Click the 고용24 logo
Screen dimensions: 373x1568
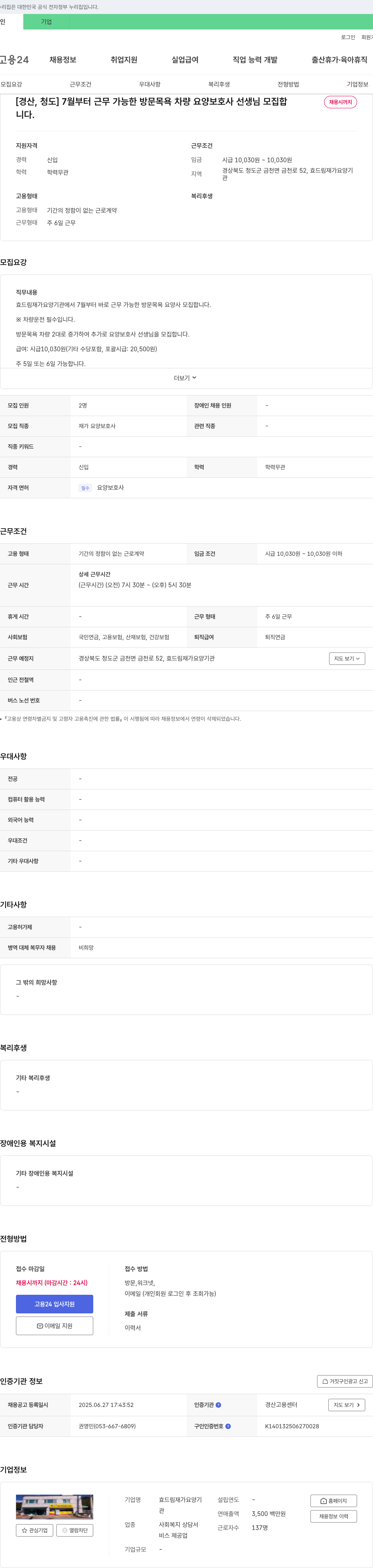pos(14,60)
